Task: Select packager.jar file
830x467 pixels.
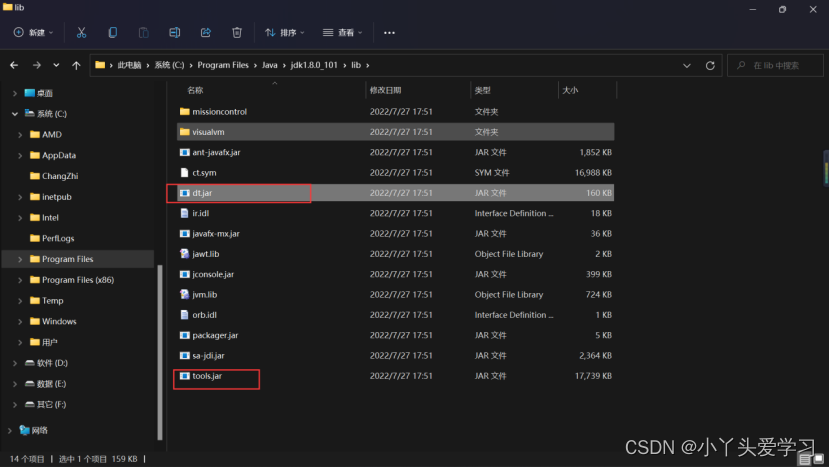Action: coord(395,335)
